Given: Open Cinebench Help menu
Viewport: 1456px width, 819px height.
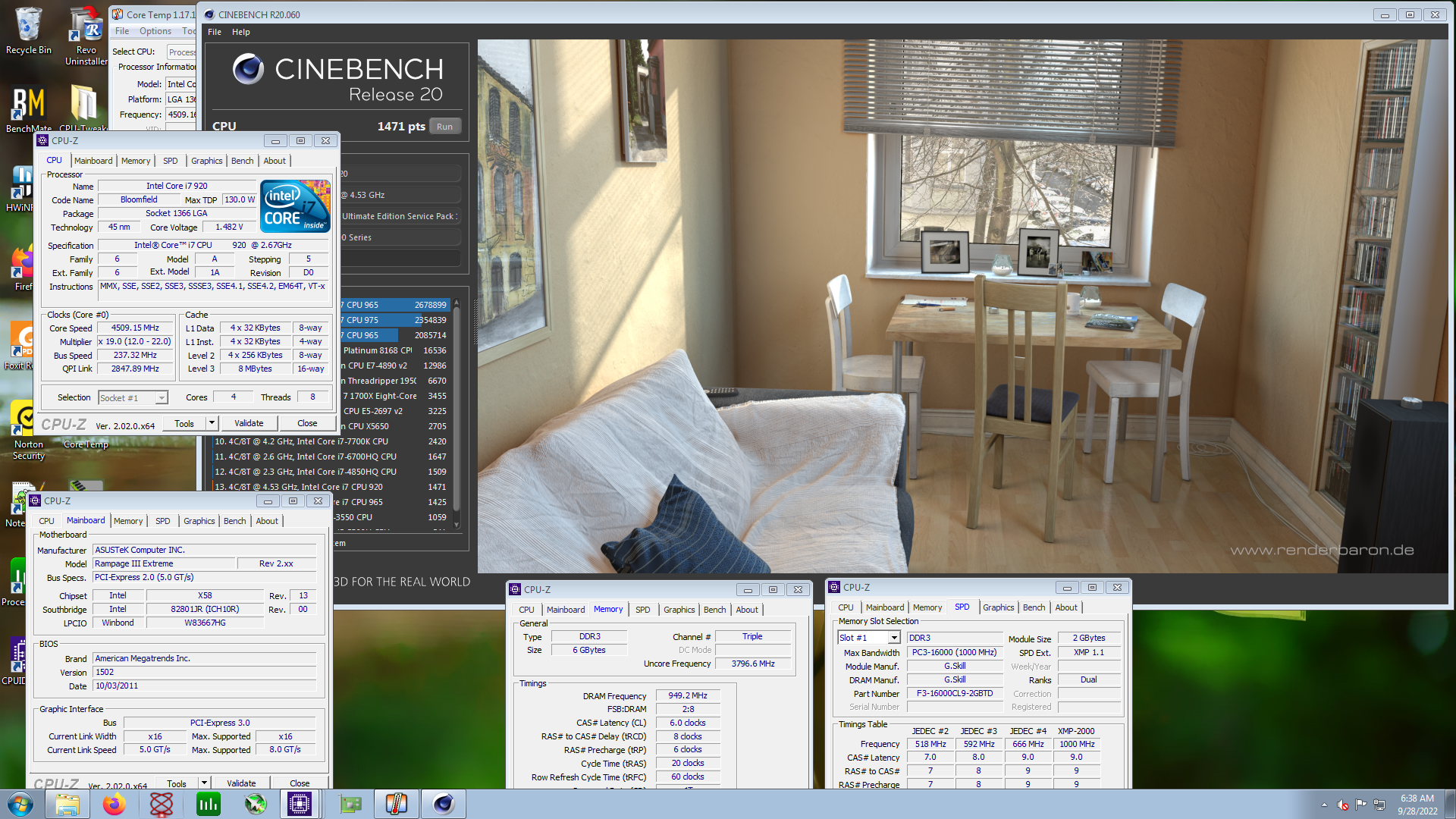Looking at the screenshot, I should [x=241, y=32].
